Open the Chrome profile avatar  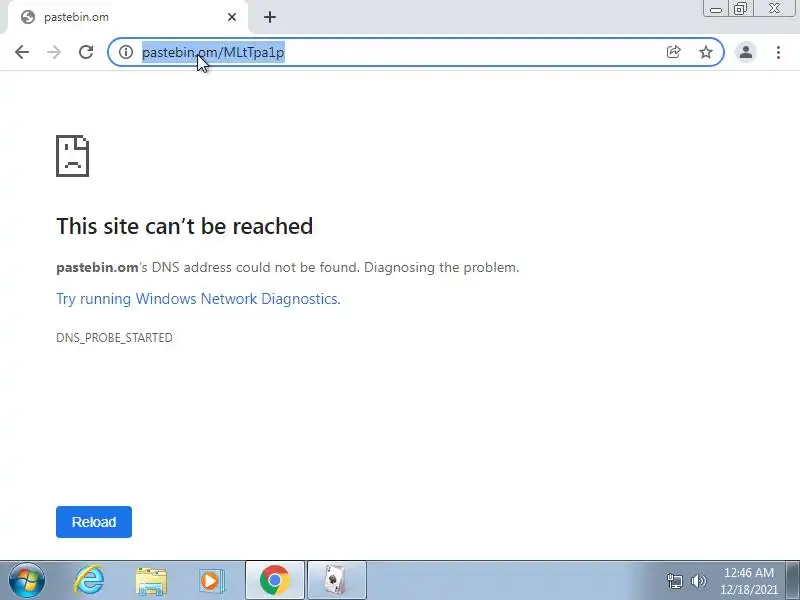746,52
